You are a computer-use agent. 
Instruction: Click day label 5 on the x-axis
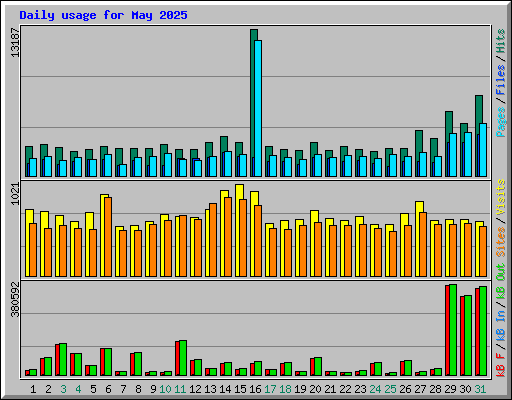pos(93,389)
